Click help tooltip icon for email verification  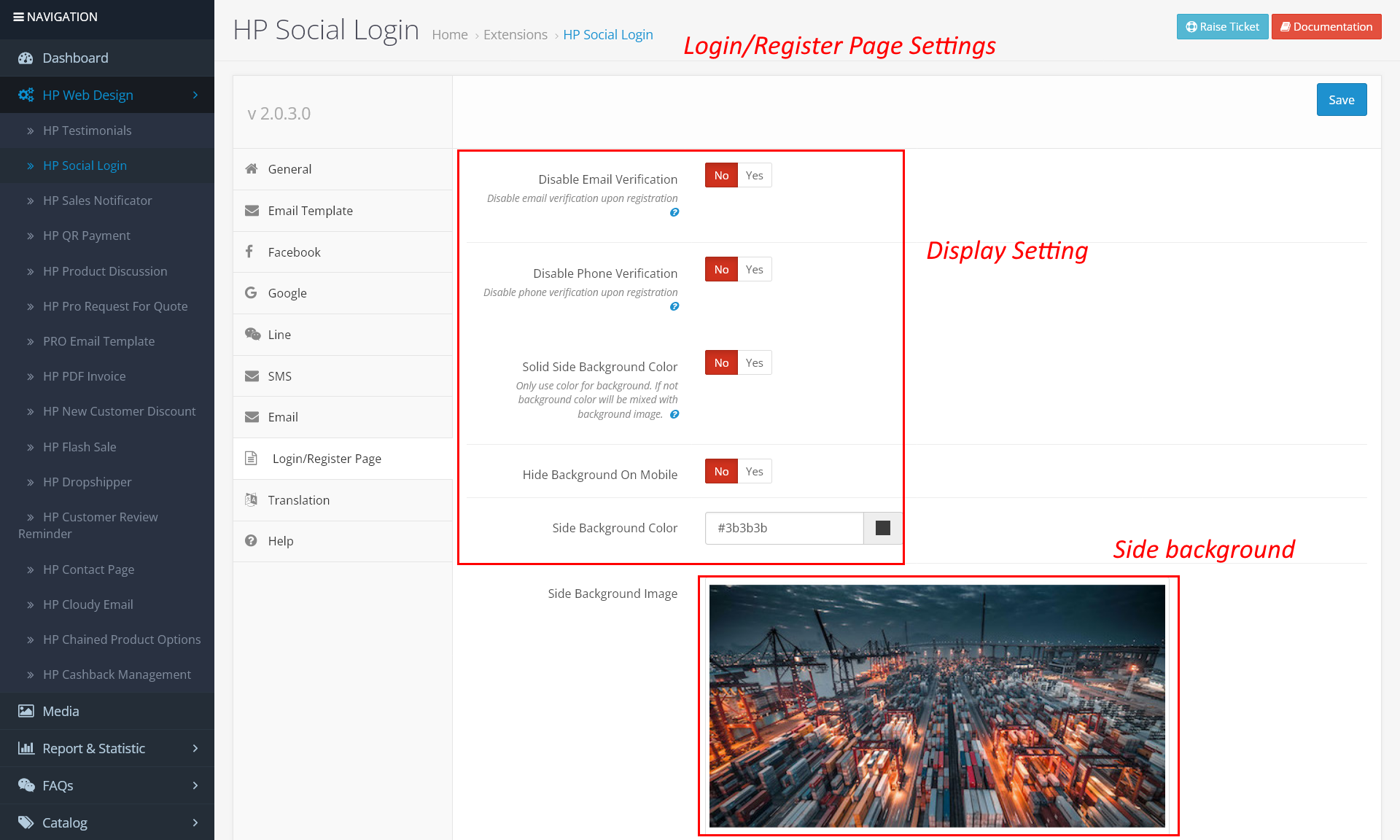point(674,213)
